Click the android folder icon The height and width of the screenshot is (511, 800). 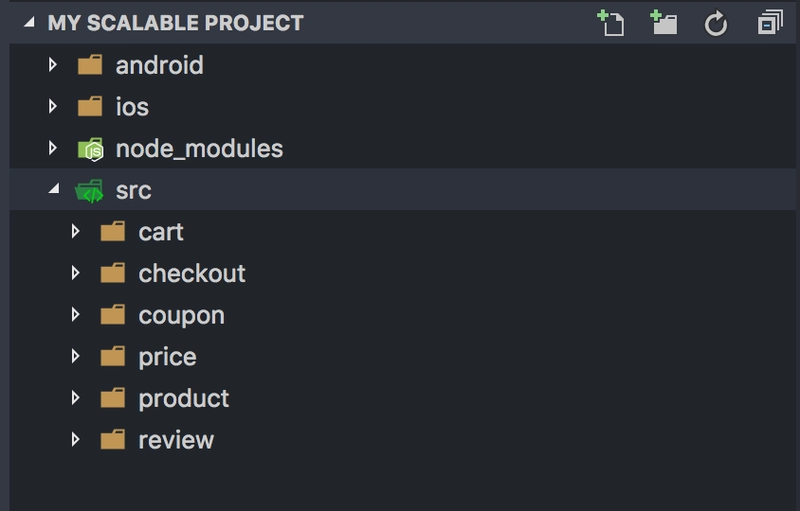[90, 65]
